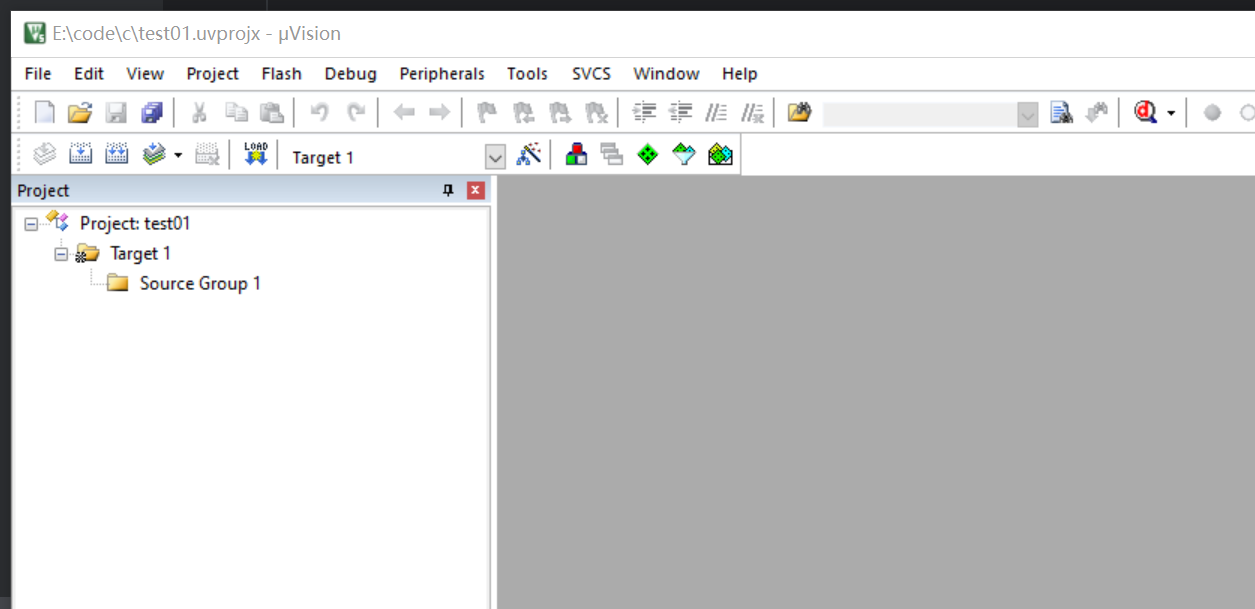Viewport: 1255px width, 609px height.
Task: Open Options for Target magic wand
Action: (528, 155)
